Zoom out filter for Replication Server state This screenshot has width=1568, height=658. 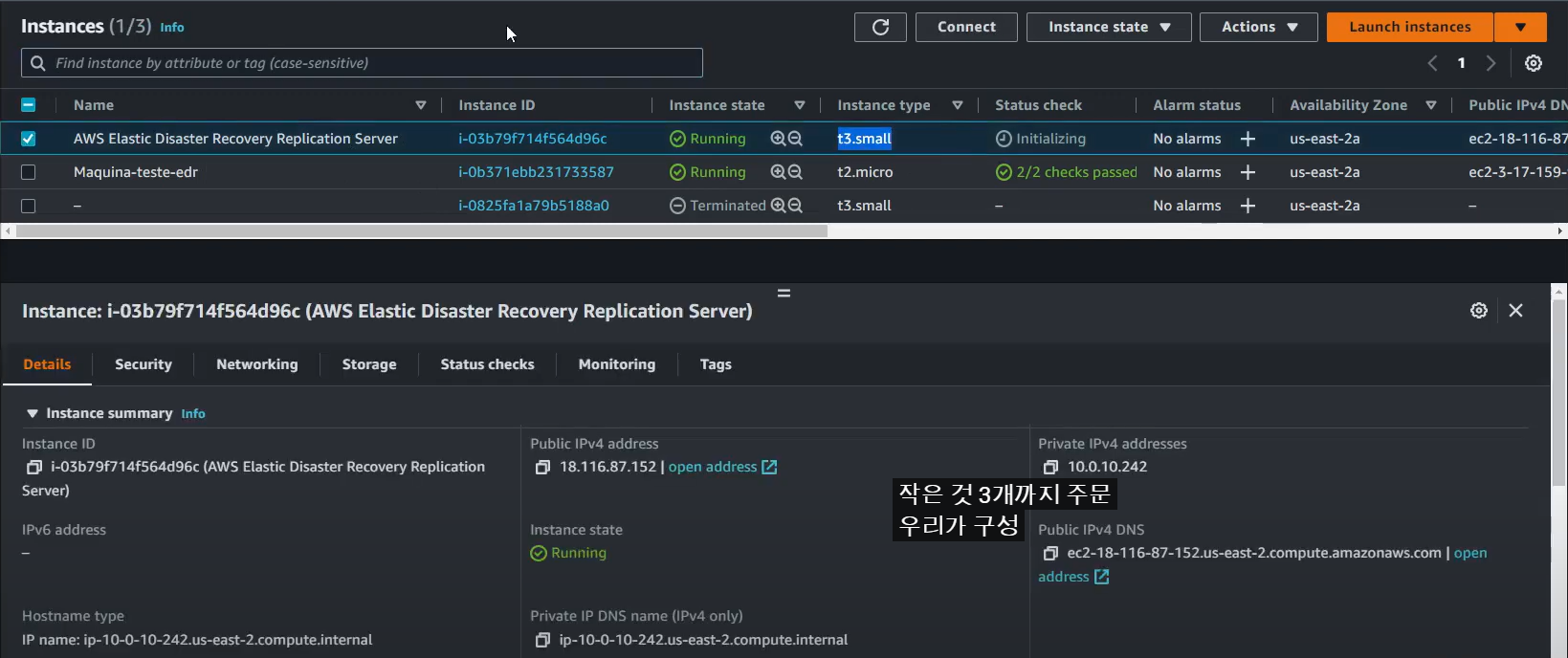click(x=795, y=139)
